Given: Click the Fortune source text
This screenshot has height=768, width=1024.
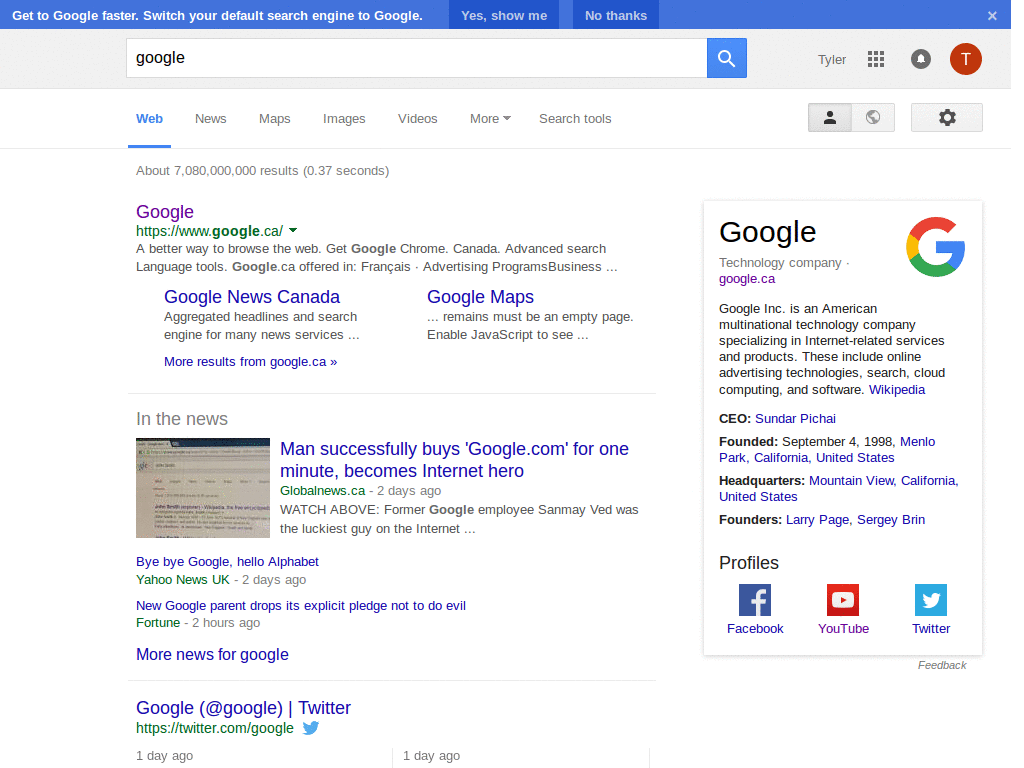Looking at the screenshot, I should (158, 622).
